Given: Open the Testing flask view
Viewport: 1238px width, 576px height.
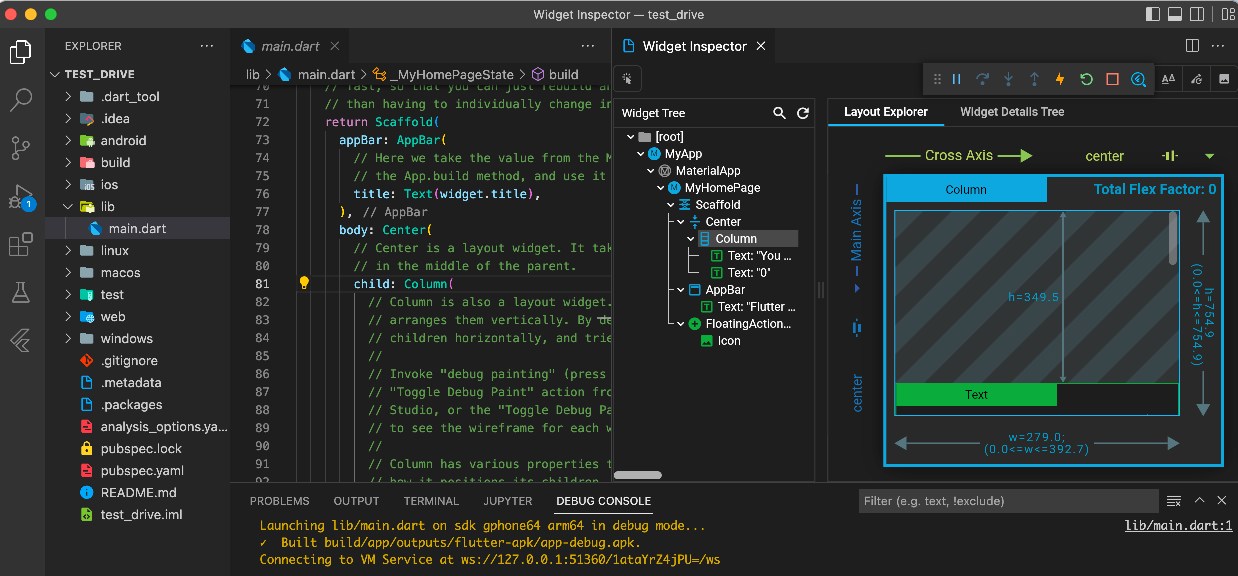Looking at the screenshot, I should [21, 292].
